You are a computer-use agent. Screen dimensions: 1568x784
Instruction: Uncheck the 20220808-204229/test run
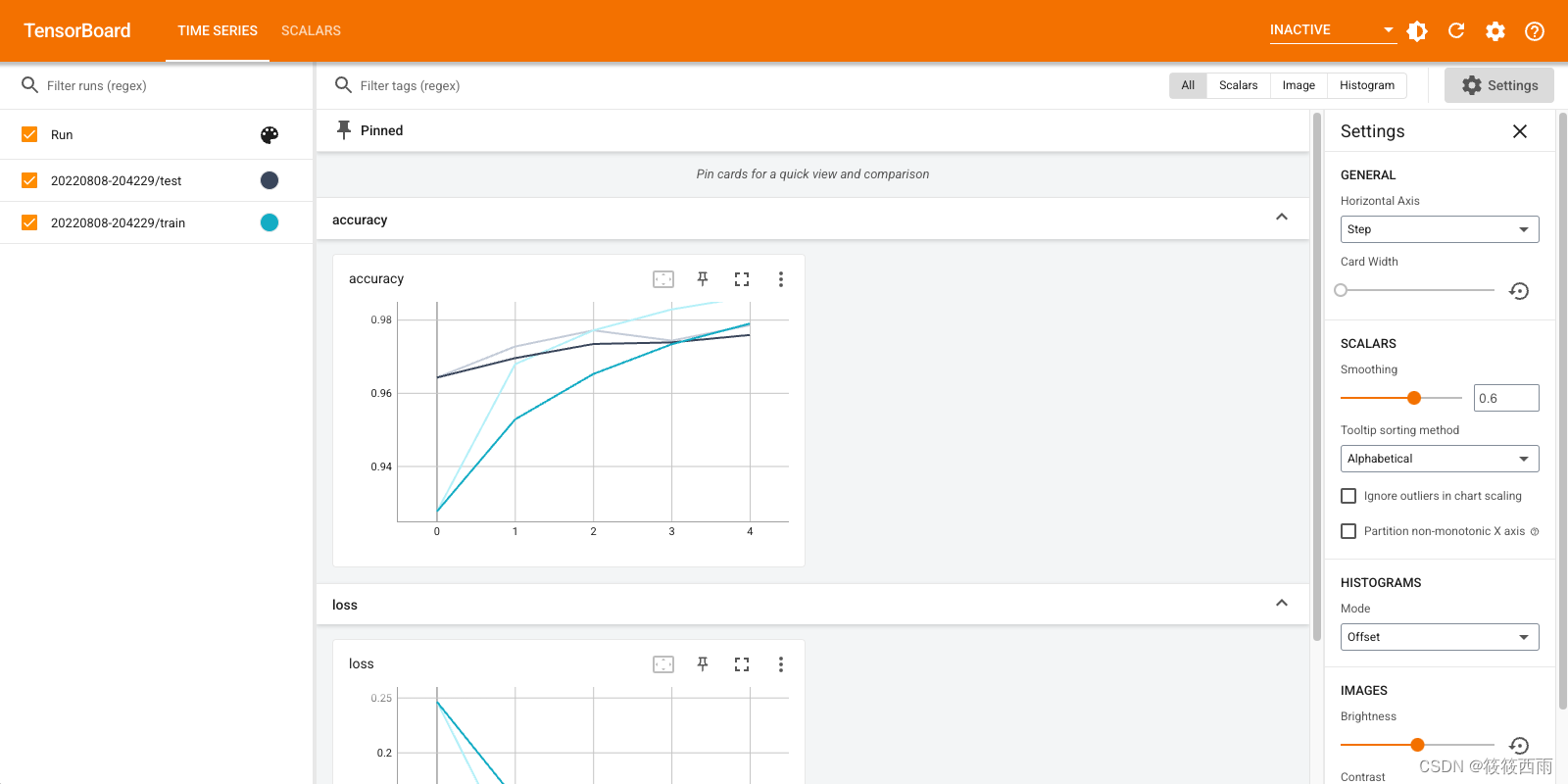(x=29, y=180)
